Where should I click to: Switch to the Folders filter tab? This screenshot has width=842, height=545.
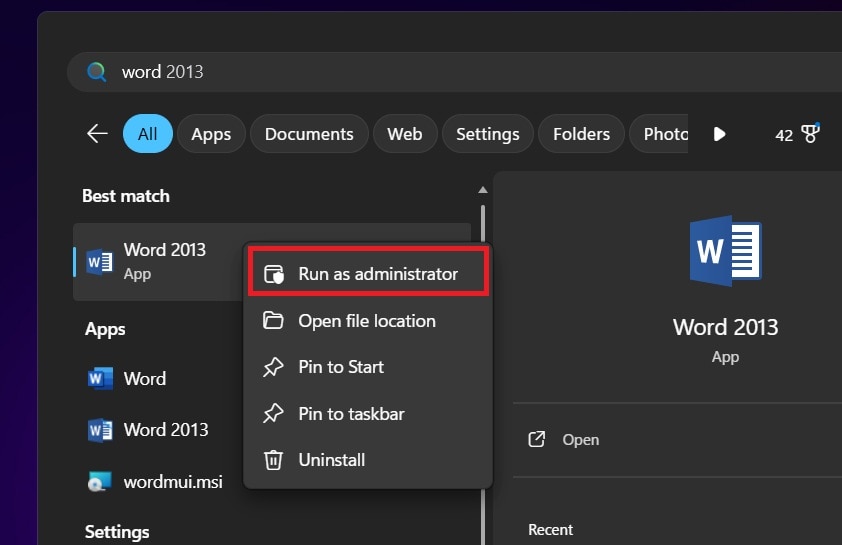pos(582,134)
